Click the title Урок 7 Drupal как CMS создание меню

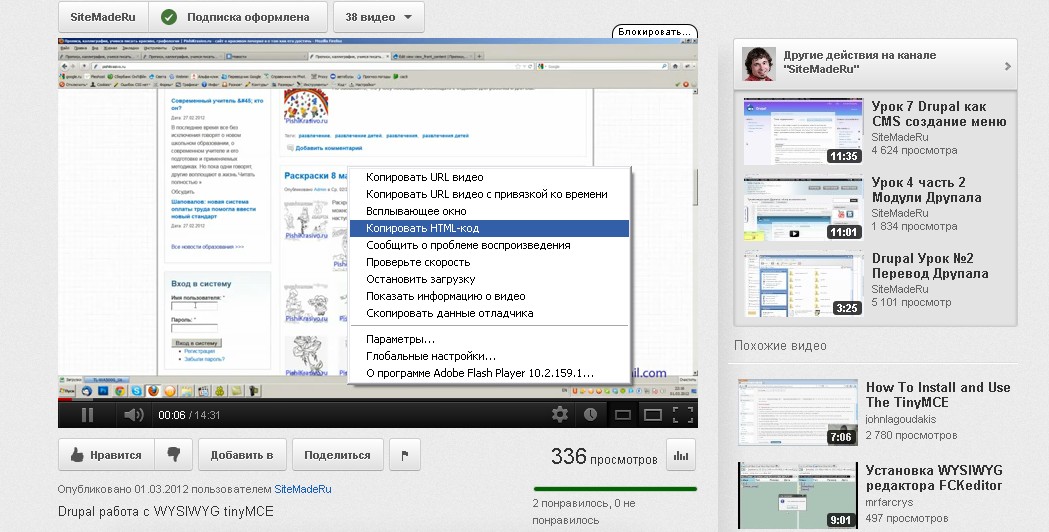[x=939, y=114]
